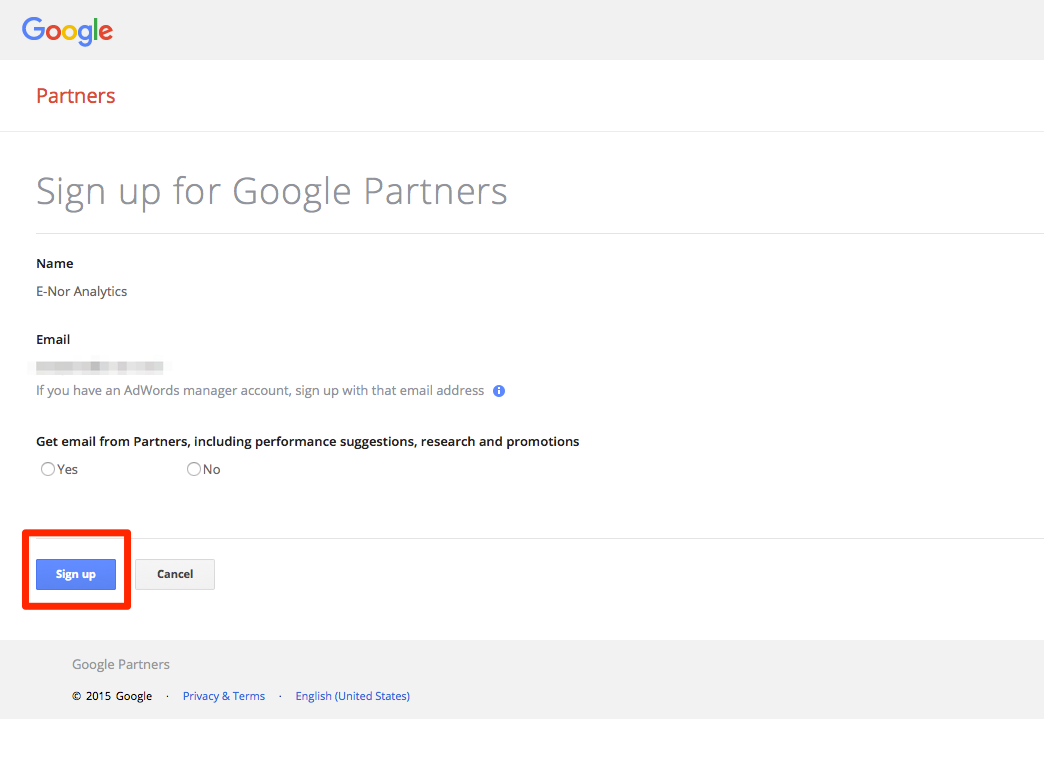The image size is (1044, 777).
Task: Select the multicolored Google icon top left
Action: pos(67,31)
